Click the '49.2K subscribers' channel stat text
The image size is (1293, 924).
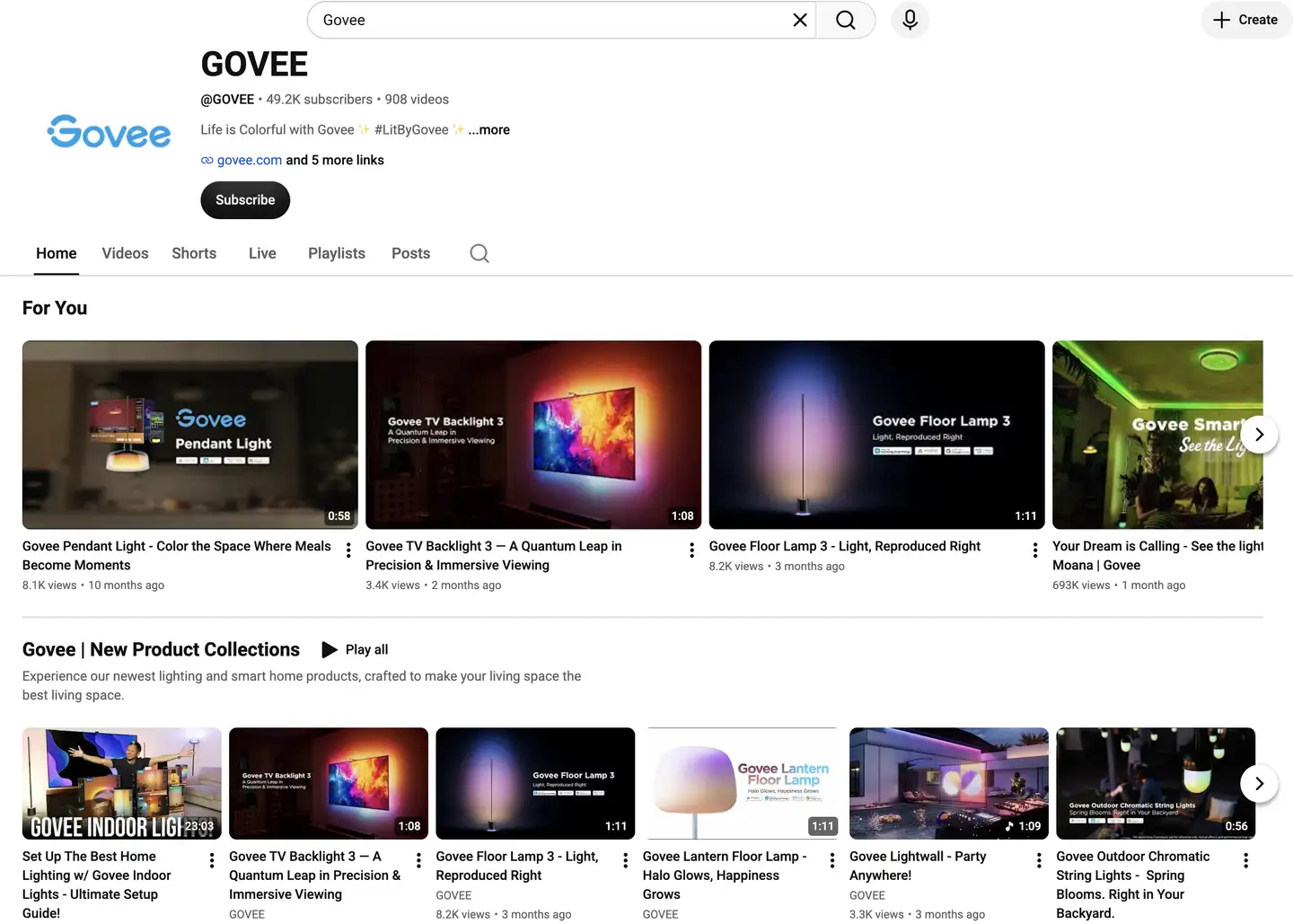point(319,100)
